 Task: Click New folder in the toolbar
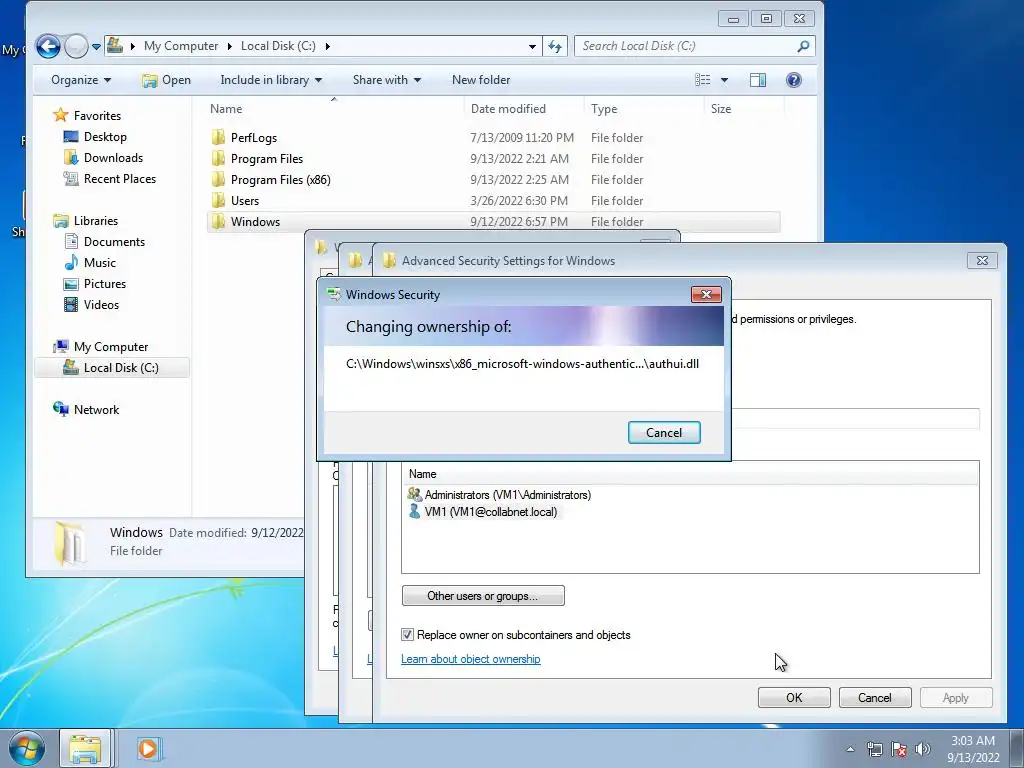click(x=481, y=80)
